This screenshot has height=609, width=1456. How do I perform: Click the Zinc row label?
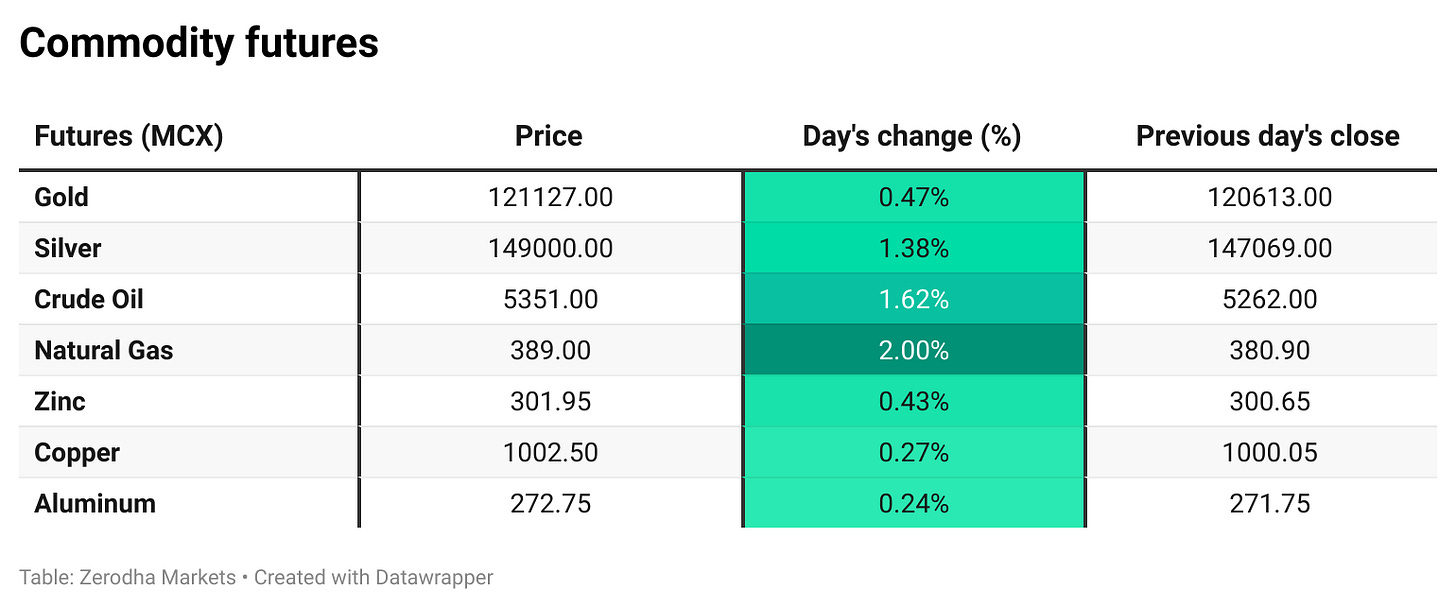pos(60,401)
